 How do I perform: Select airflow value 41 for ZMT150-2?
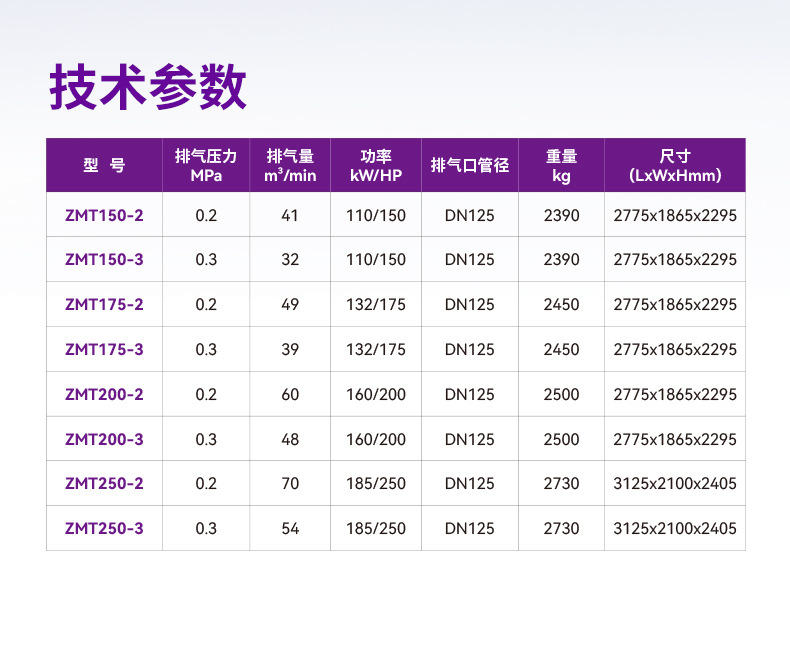click(x=290, y=215)
